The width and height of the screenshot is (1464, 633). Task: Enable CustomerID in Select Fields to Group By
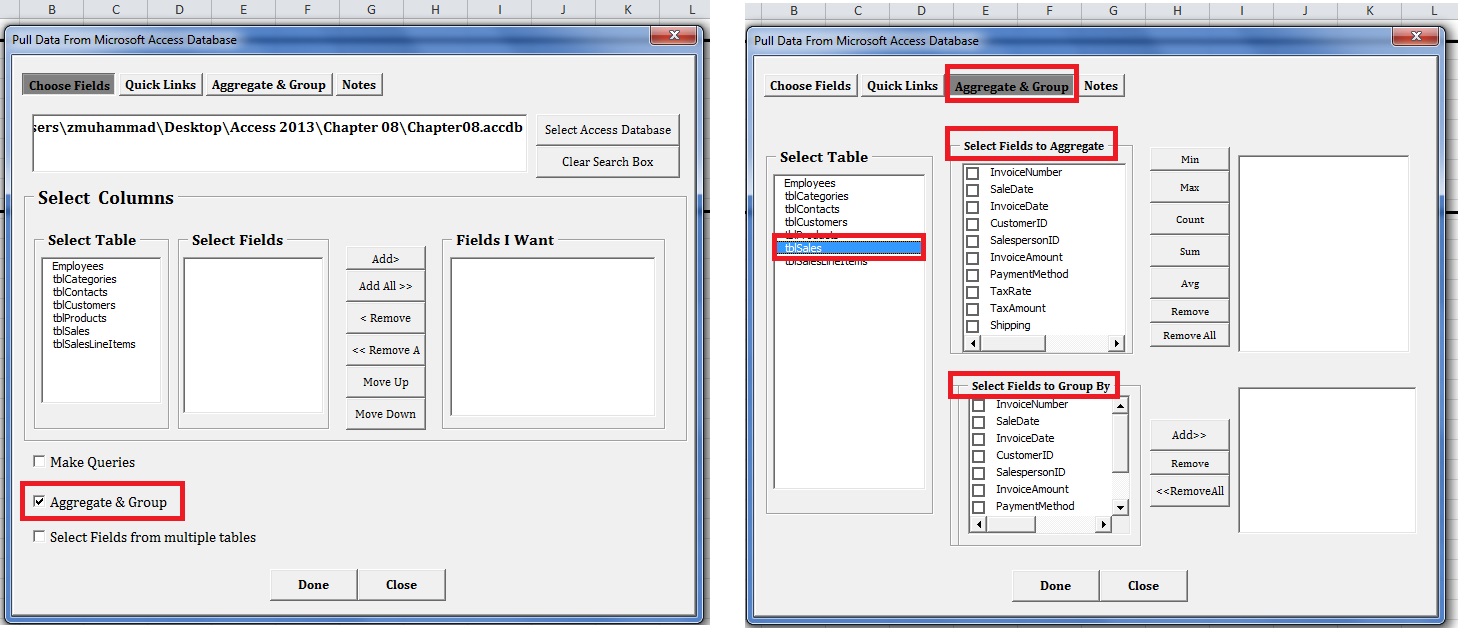click(x=978, y=456)
